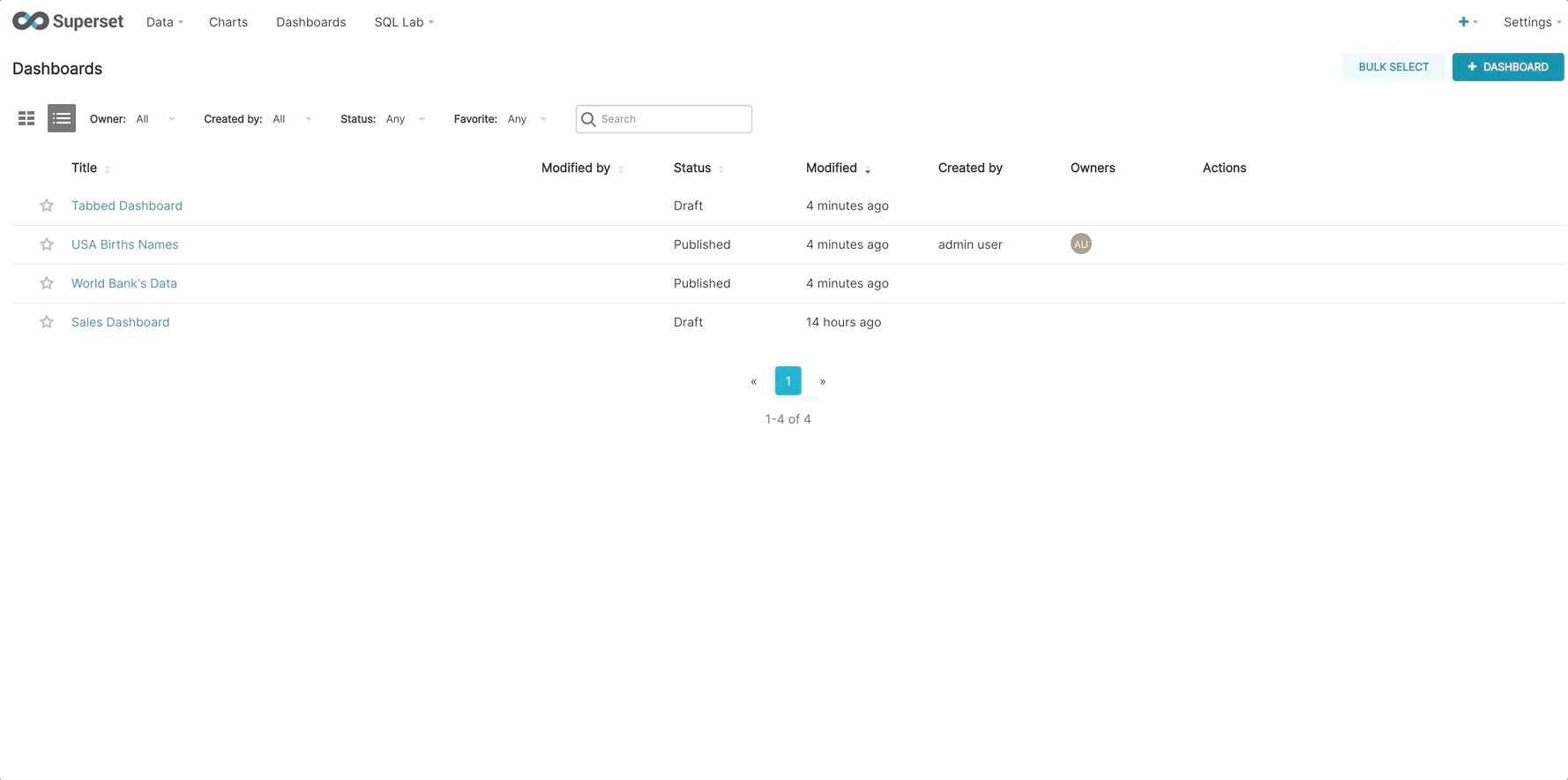Expand the SQL Lab menu

(404, 22)
